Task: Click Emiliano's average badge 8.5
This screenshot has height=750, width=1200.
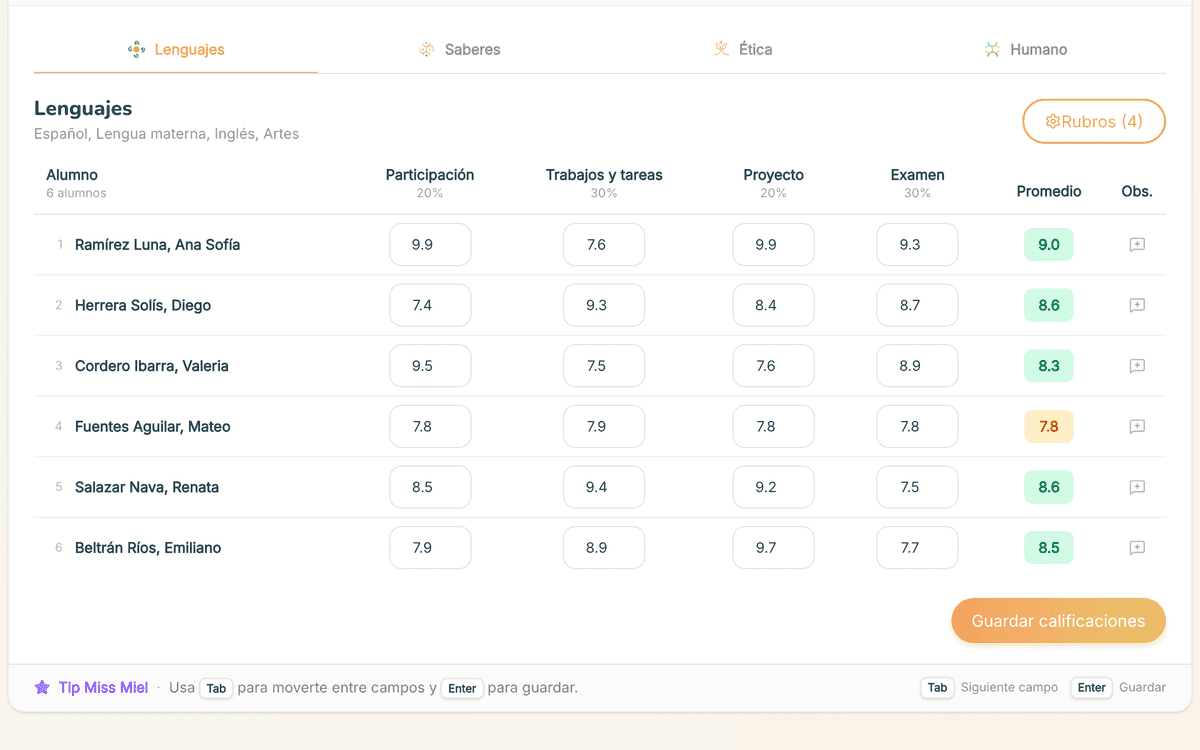Action: pyautogui.click(x=1049, y=548)
